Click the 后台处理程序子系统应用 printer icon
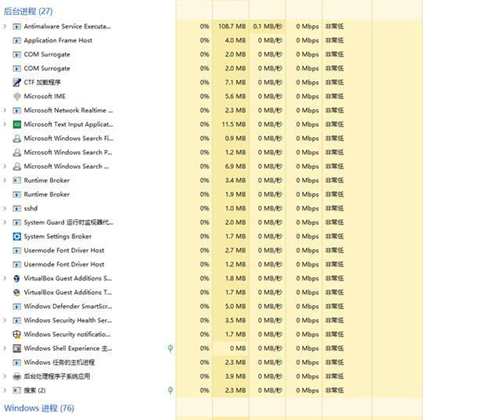 click(x=17, y=377)
